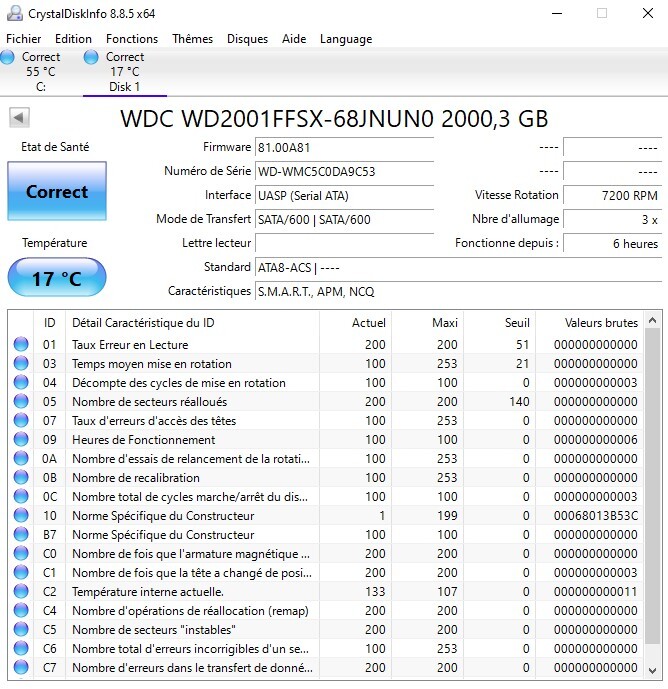Screen dimensions: 668x689
Task: Click the serial number field
Action: [344, 171]
